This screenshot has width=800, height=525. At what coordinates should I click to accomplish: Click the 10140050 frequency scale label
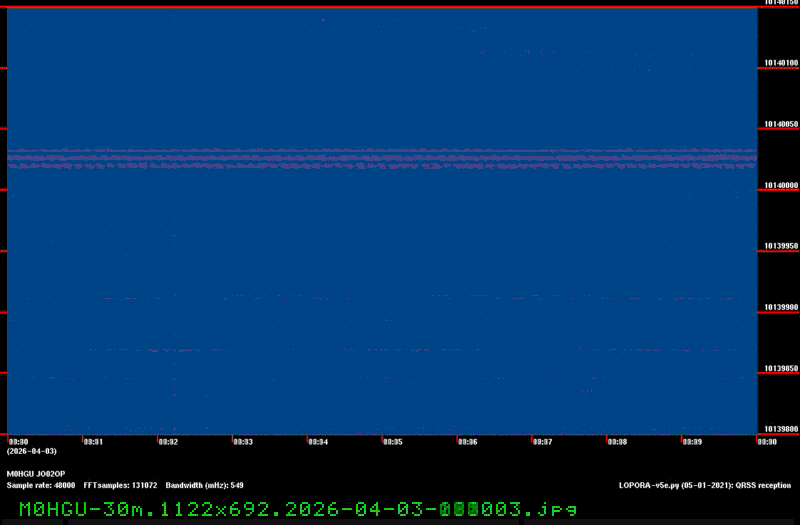[x=781, y=124]
